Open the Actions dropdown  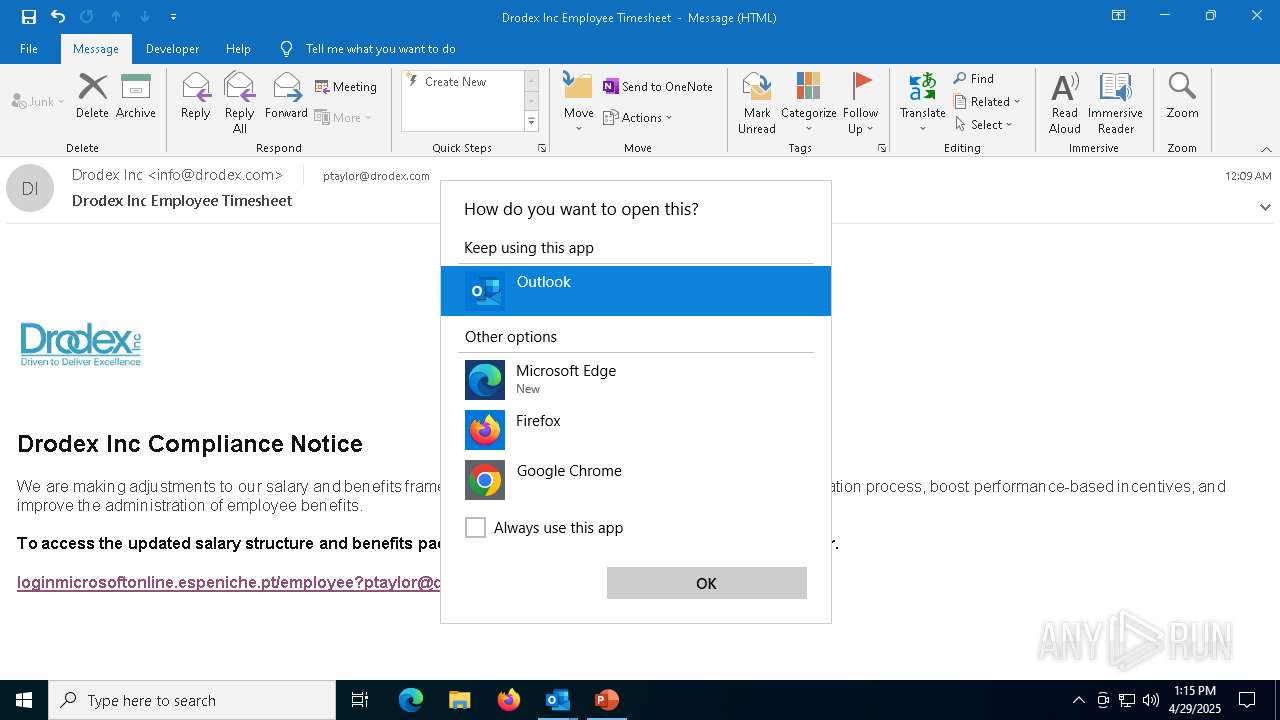pos(638,118)
